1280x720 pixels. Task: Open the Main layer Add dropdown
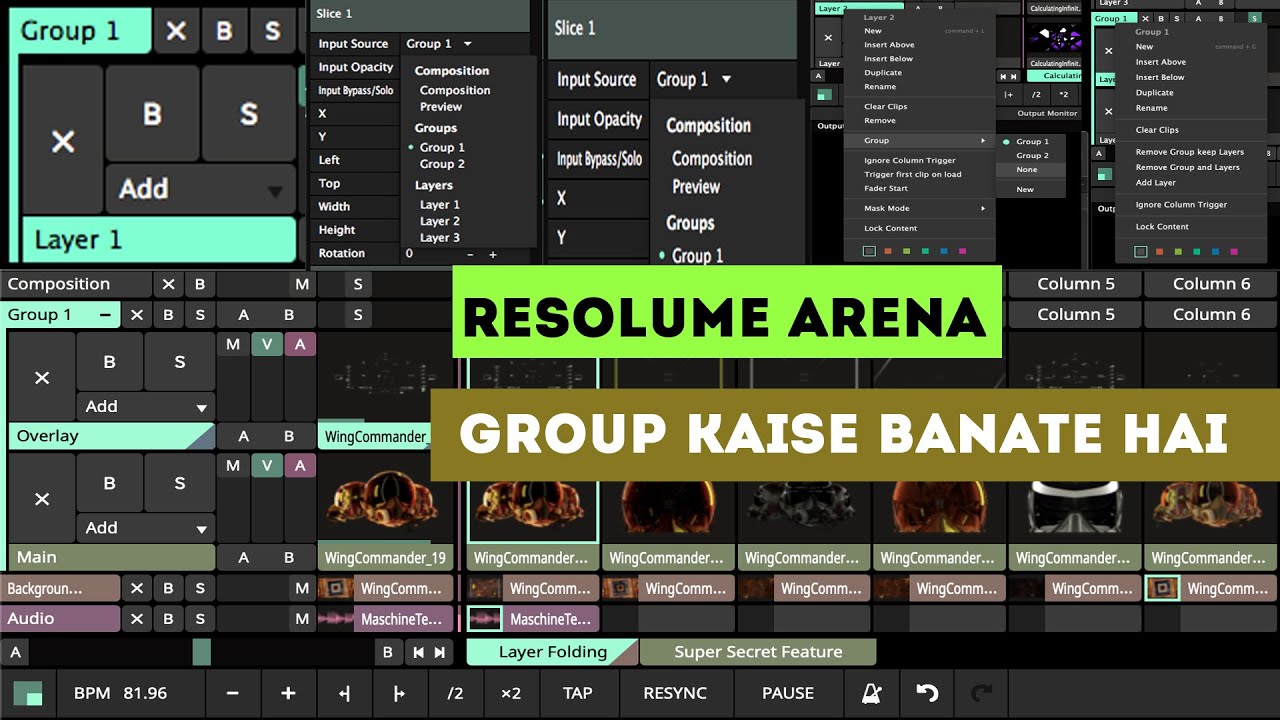[x=146, y=528]
